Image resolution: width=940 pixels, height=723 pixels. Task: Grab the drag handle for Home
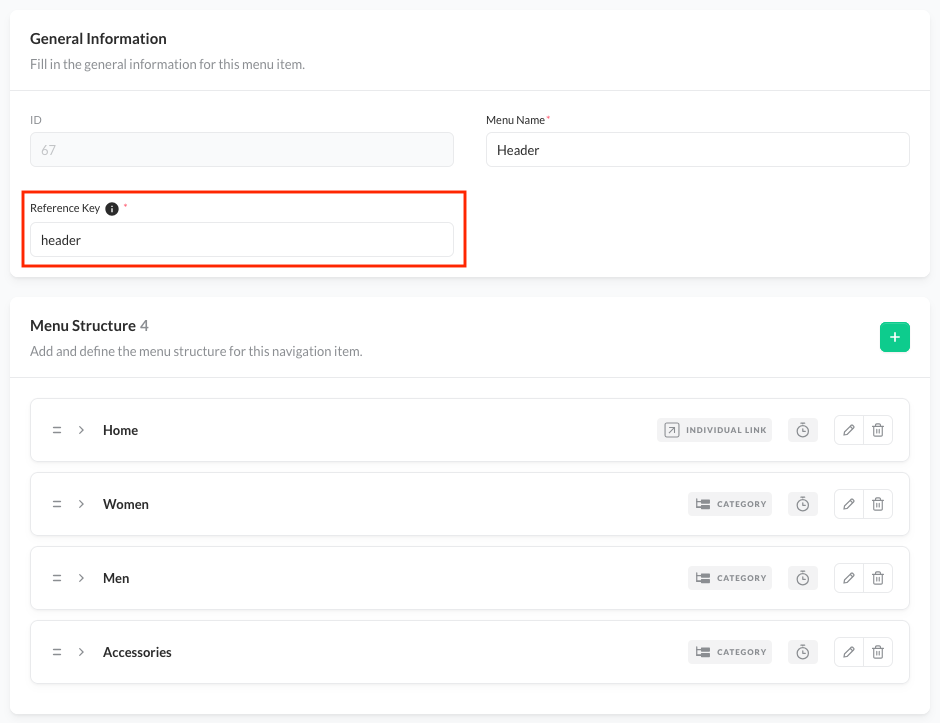coord(57,430)
